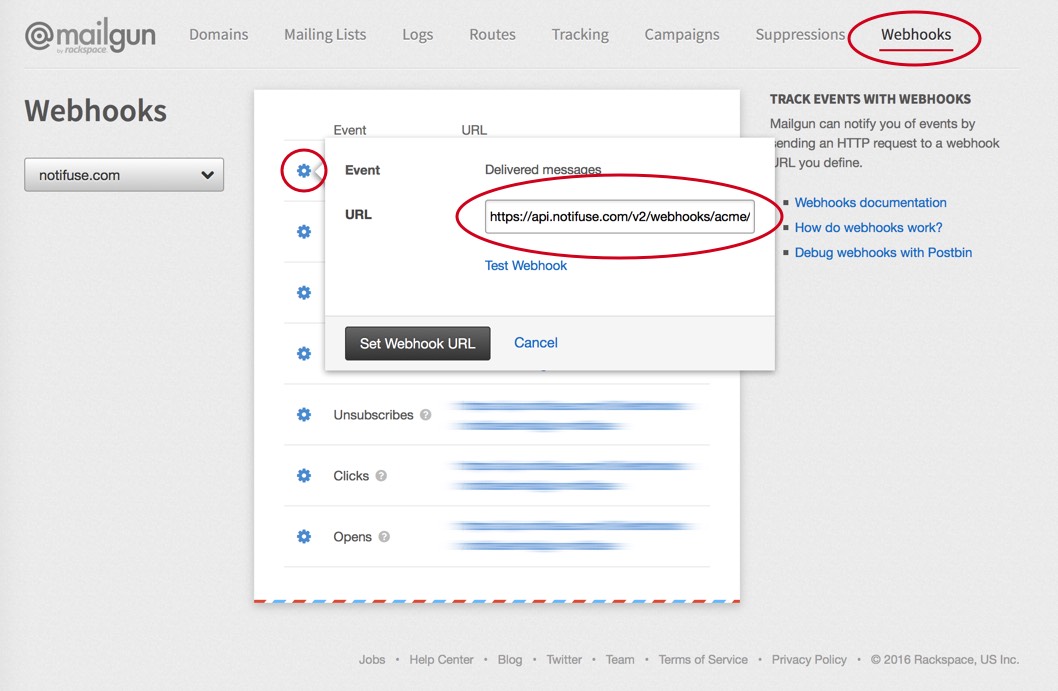Open Blog footer link
Screen dimensions: 1058x691
point(509,659)
